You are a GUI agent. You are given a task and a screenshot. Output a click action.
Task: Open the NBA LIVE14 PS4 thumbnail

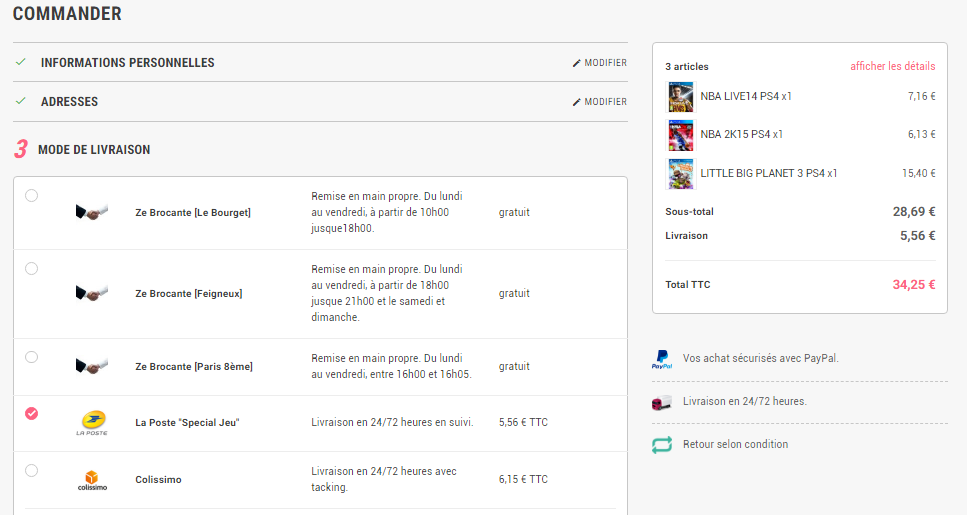[680, 97]
